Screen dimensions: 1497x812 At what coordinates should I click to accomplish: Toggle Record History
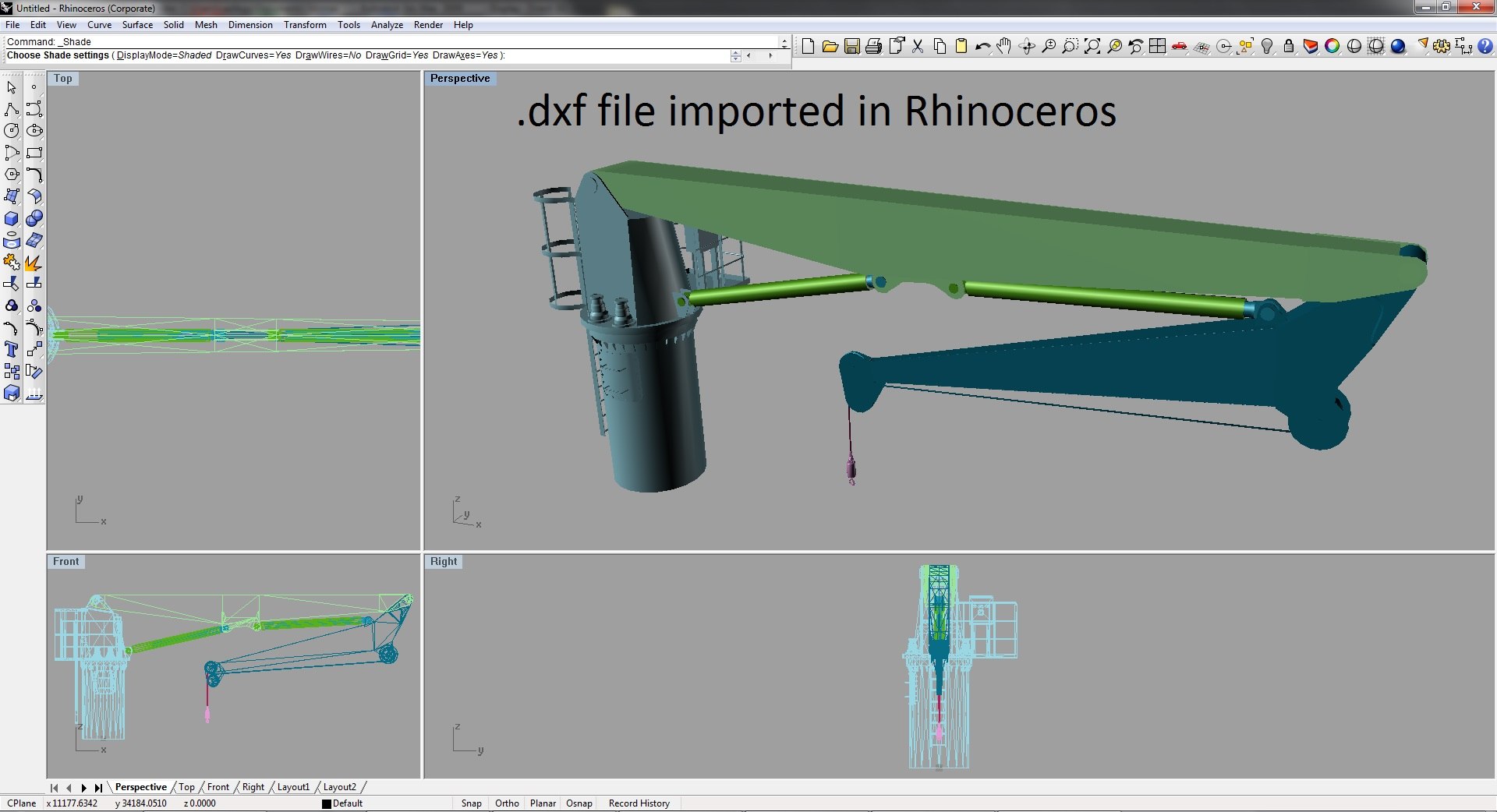click(x=639, y=803)
